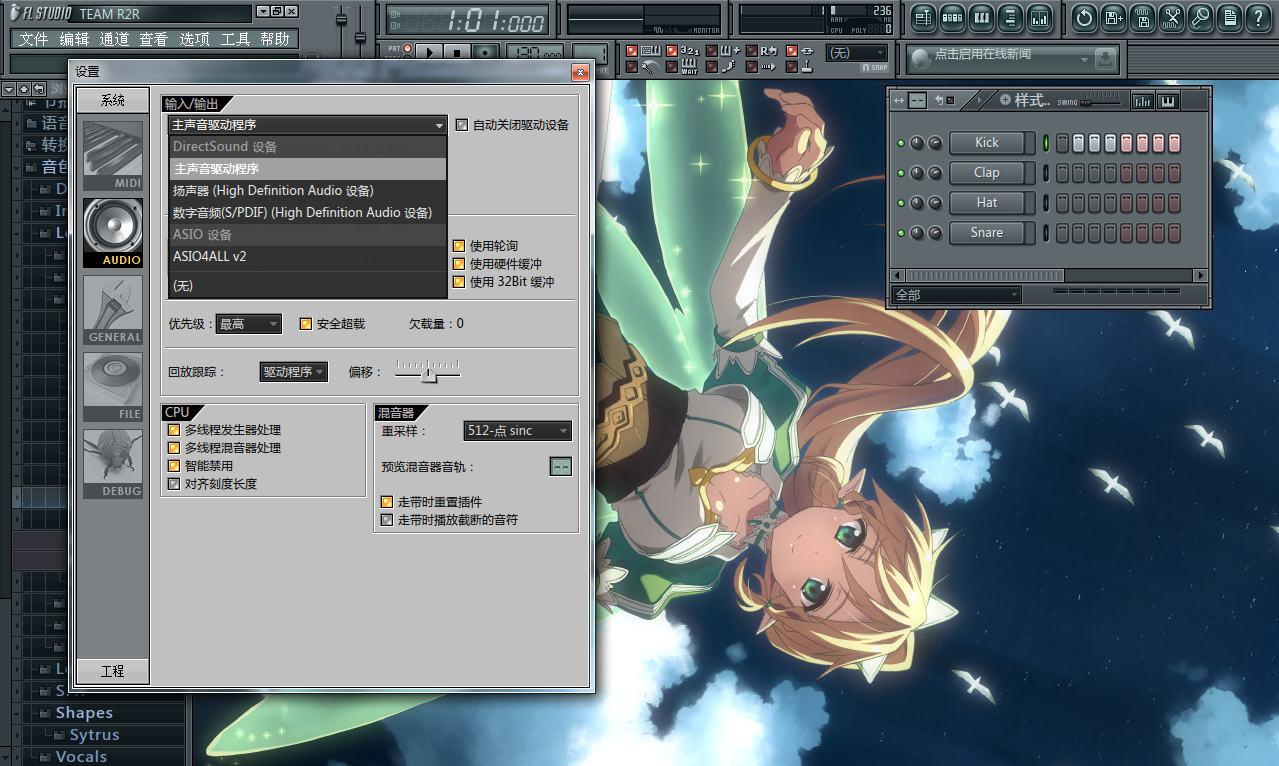The width and height of the screenshot is (1279, 766).
Task: Select ASIO4ALL v2 from driver list
Action: (x=308, y=256)
